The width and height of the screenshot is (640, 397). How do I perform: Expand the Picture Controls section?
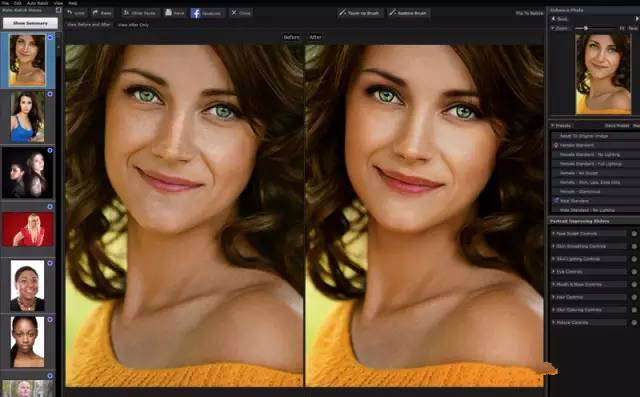(x=589, y=322)
